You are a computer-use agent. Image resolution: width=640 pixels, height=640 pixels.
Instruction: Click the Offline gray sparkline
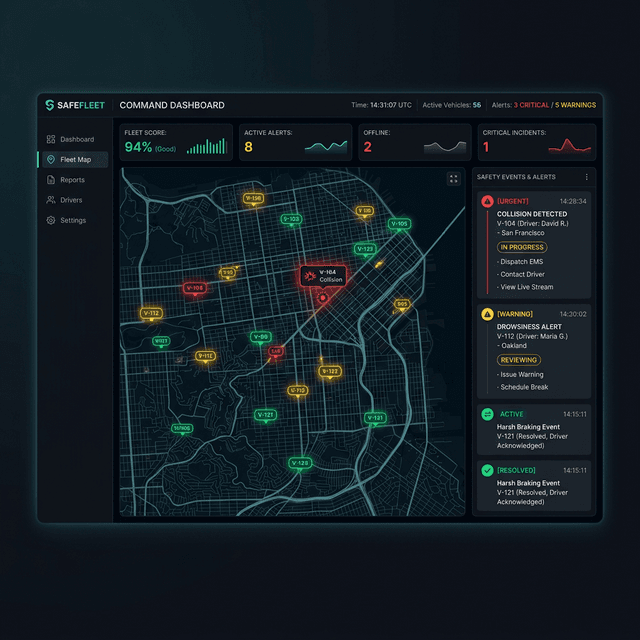pos(445,147)
